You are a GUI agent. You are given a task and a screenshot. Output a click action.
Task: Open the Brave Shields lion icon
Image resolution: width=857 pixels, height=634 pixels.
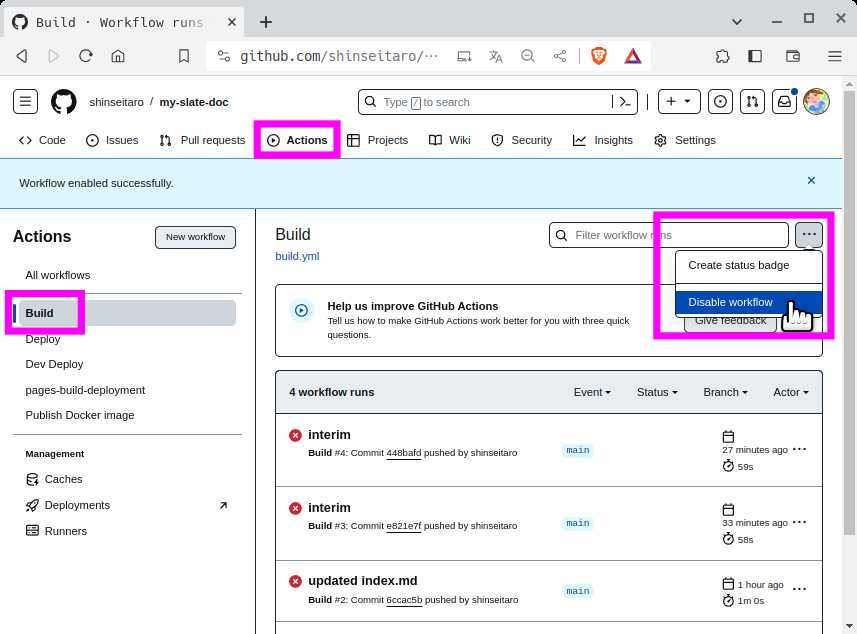(599, 56)
